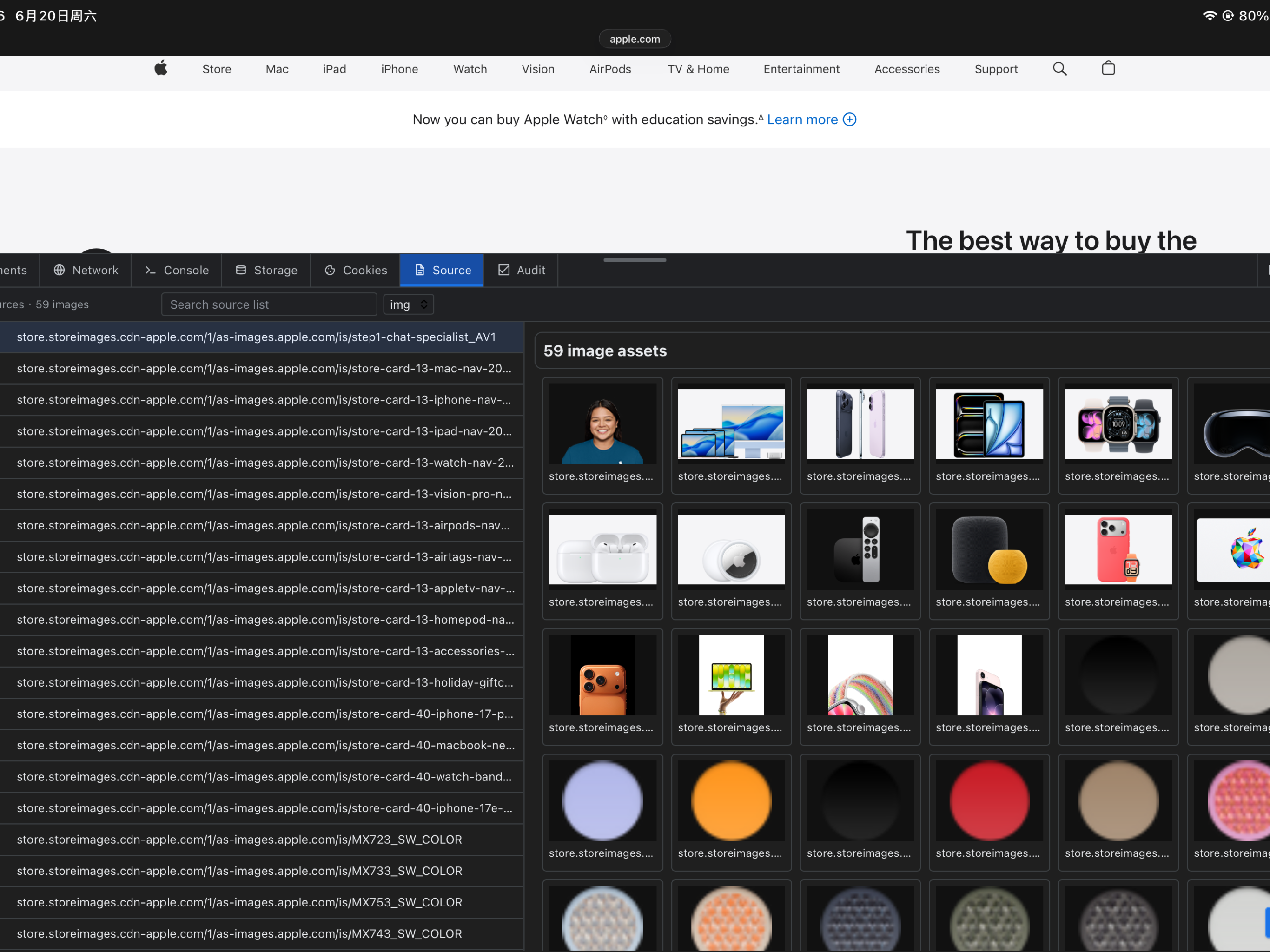The height and width of the screenshot is (952, 1270).
Task: Select the MX743_SW_COLOR source row
Action: click(x=262, y=934)
